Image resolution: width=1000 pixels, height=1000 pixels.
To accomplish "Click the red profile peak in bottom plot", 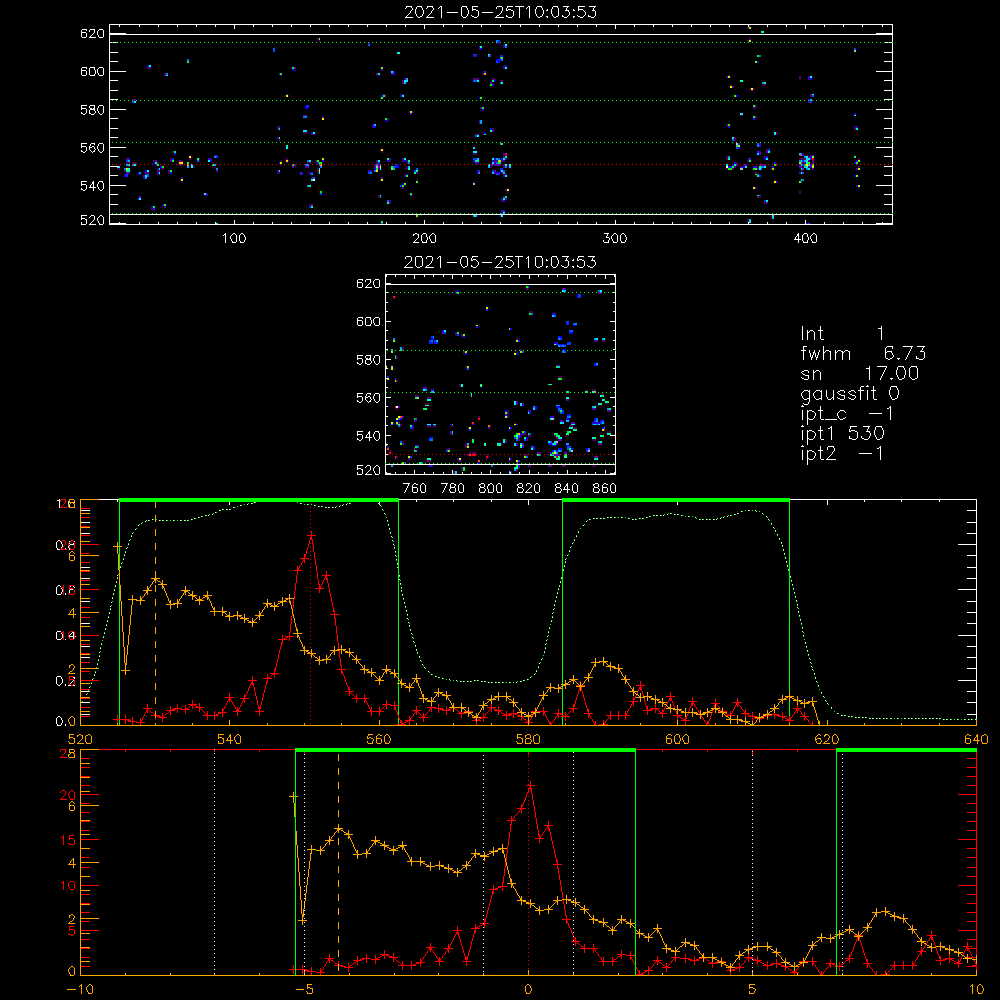I will click(x=530, y=786).
